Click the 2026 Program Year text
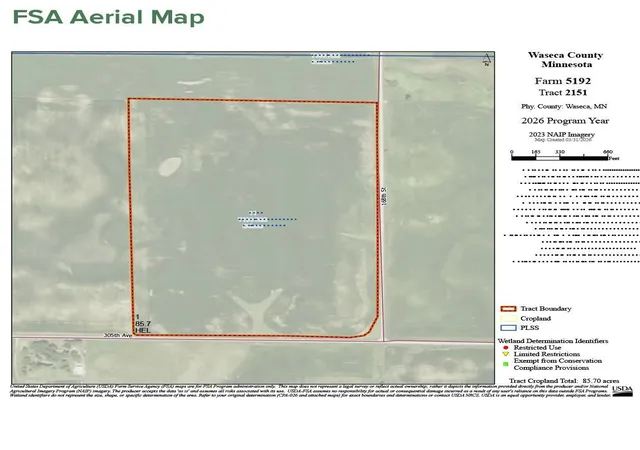This screenshot has height=450, width=640. [x=565, y=121]
